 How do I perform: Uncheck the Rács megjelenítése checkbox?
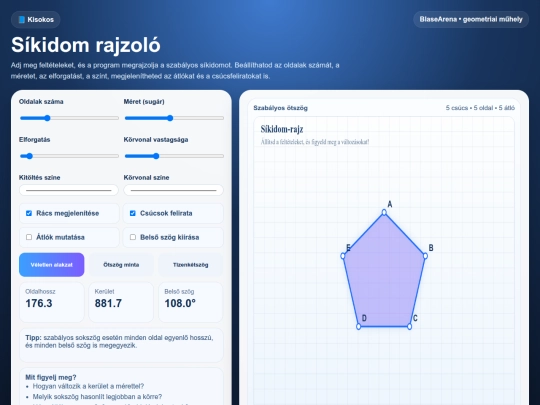coord(29,213)
